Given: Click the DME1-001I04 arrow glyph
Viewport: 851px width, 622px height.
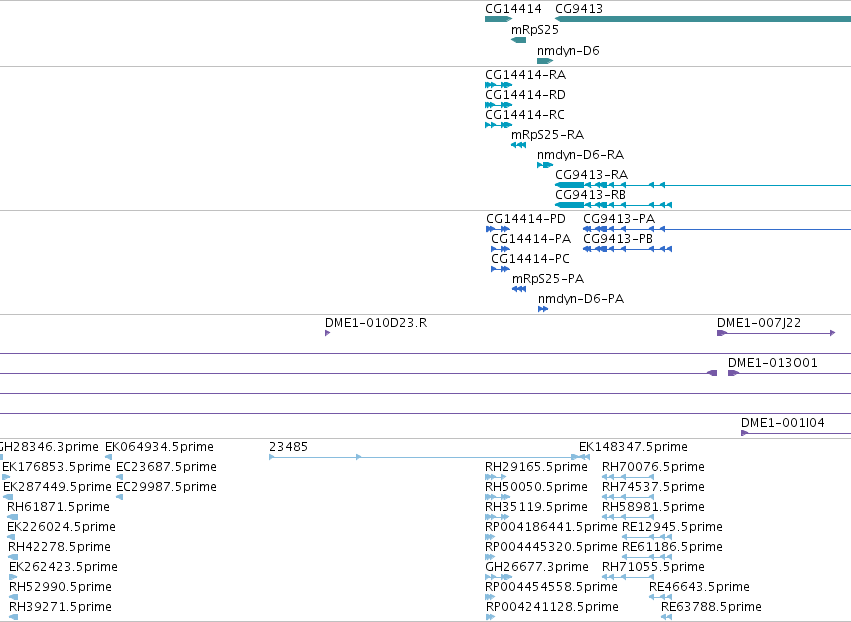Looking at the screenshot, I should click(x=745, y=433).
